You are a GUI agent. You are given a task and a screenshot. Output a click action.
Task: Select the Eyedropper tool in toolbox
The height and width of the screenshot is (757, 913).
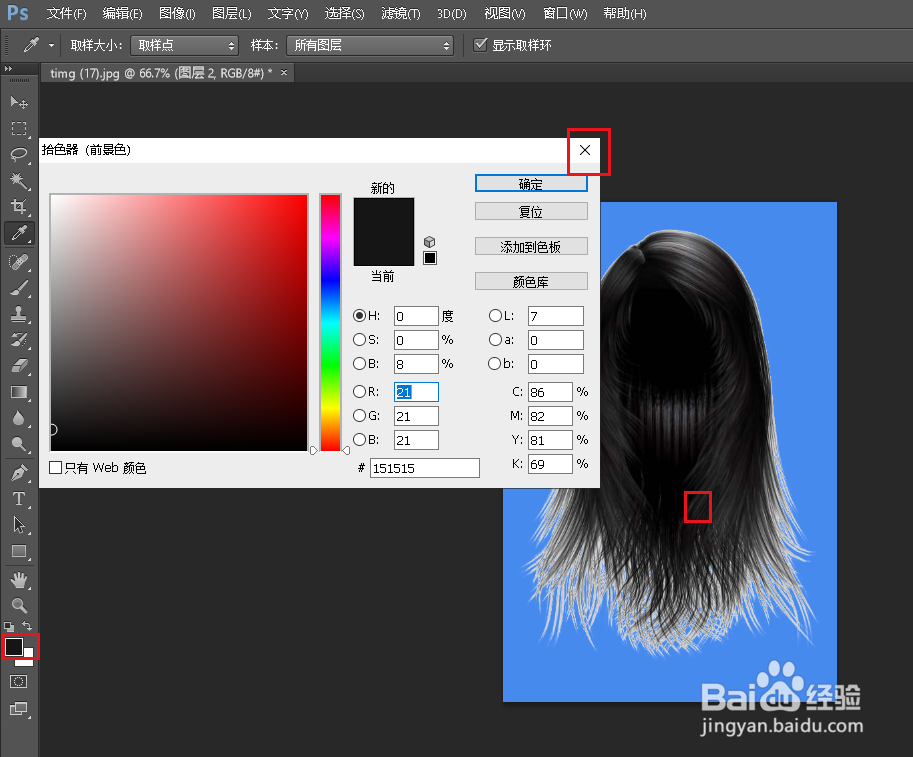point(19,233)
